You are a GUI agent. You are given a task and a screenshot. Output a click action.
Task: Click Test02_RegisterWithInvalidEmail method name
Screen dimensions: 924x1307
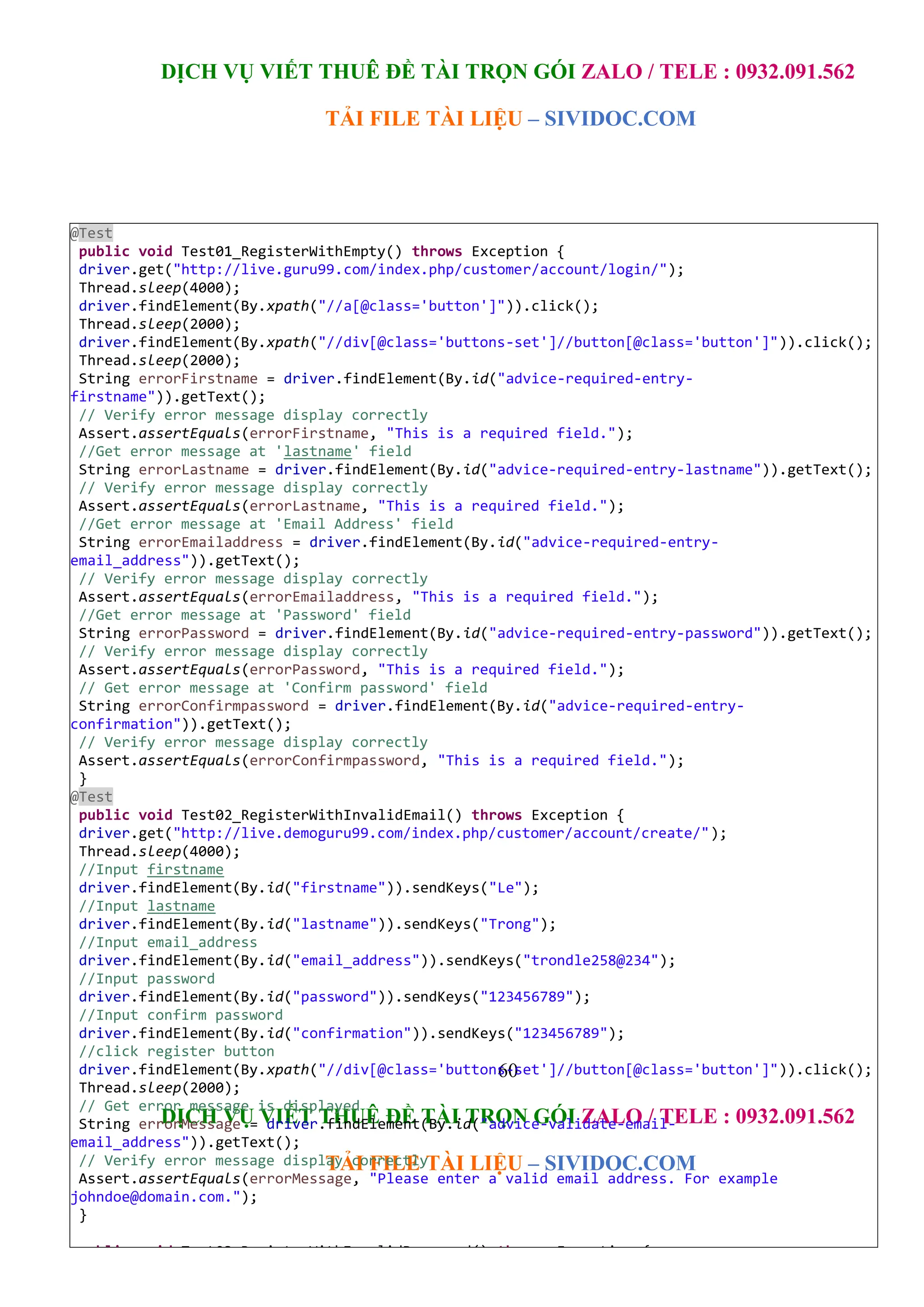point(313,815)
